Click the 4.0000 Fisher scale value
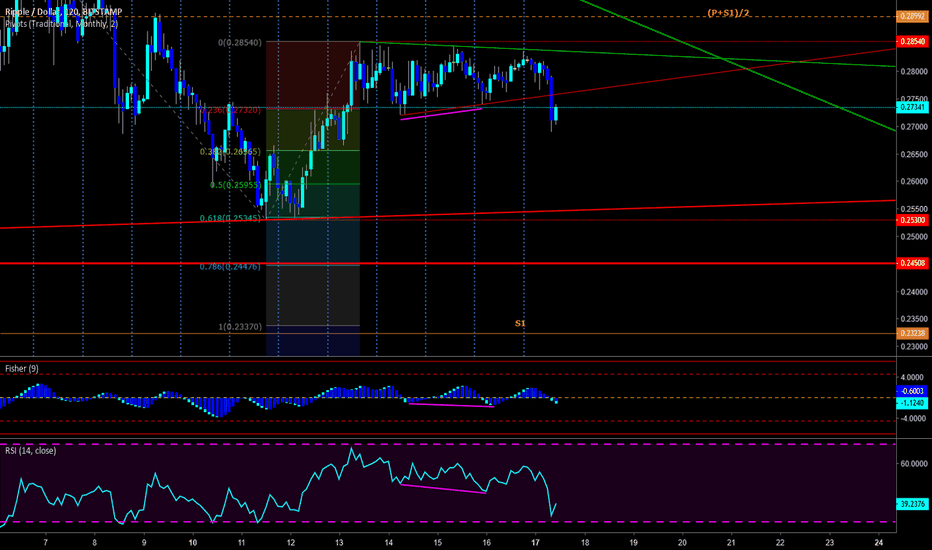This screenshot has width=932, height=550. pos(912,377)
